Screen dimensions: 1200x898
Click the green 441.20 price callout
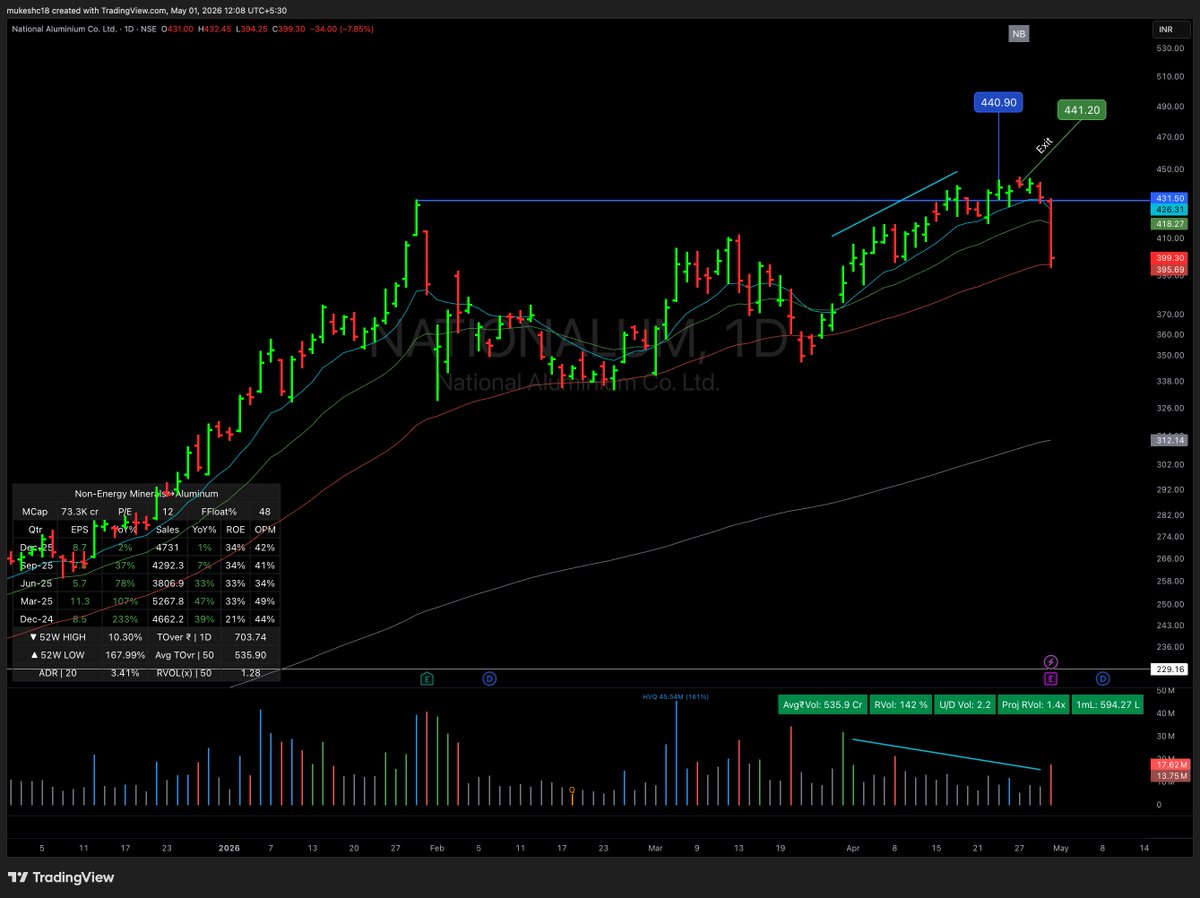coord(1082,110)
